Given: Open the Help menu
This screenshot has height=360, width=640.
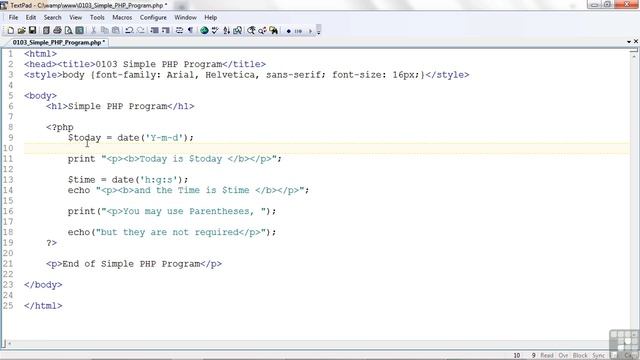Looking at the screenshot, I should tap(211, 18).
